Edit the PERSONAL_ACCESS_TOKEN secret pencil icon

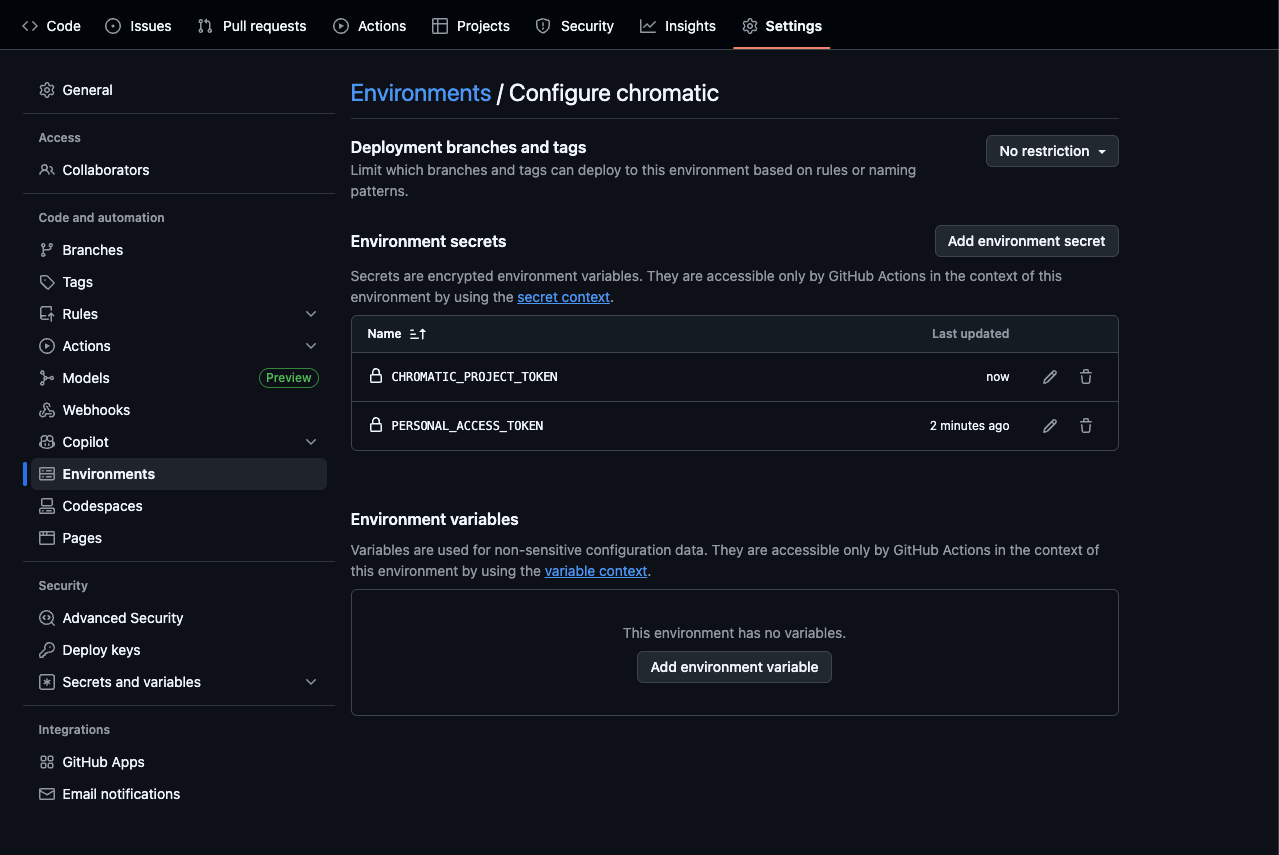[1050, 426]
